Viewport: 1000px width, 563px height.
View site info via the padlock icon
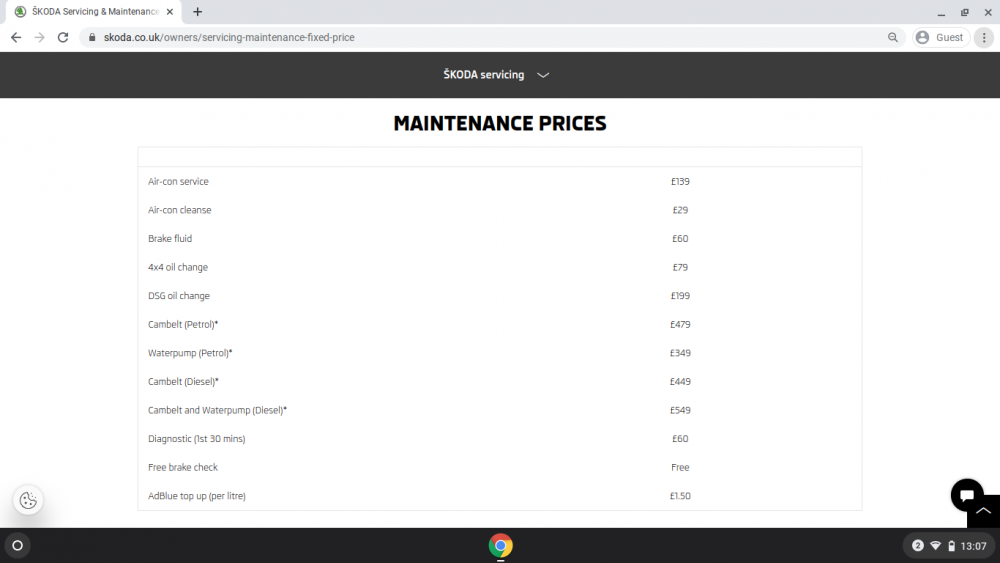click(x=92, y=38)
